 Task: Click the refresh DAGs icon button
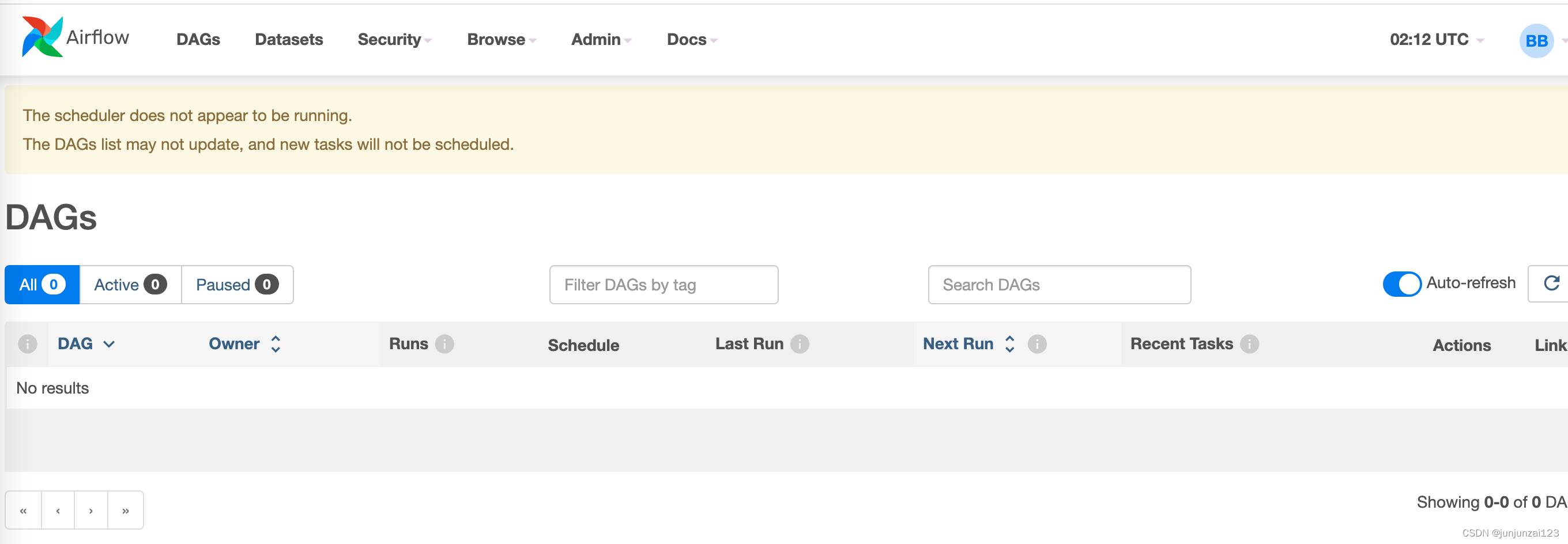1551,284
